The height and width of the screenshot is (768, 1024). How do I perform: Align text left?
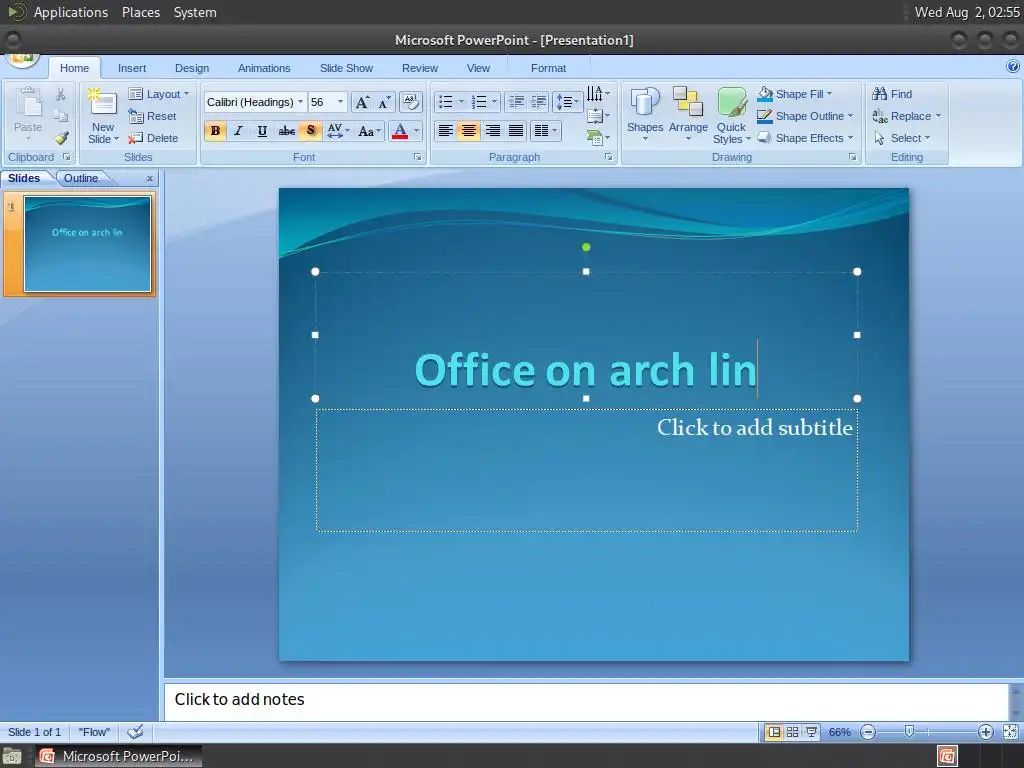tap(445, 131)
